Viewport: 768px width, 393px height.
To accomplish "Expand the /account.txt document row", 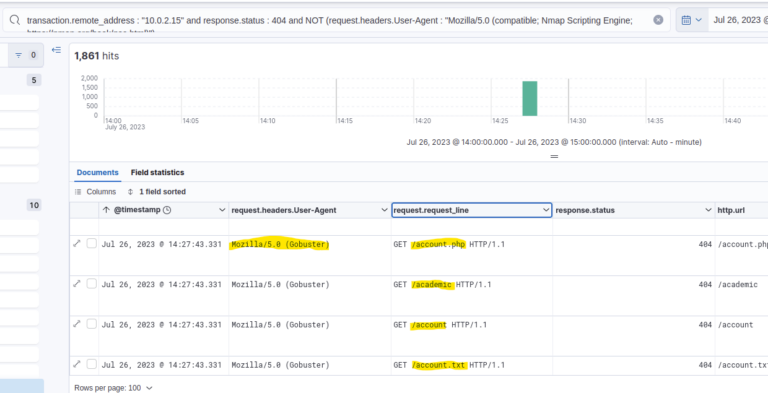I will tap(76, 364).
